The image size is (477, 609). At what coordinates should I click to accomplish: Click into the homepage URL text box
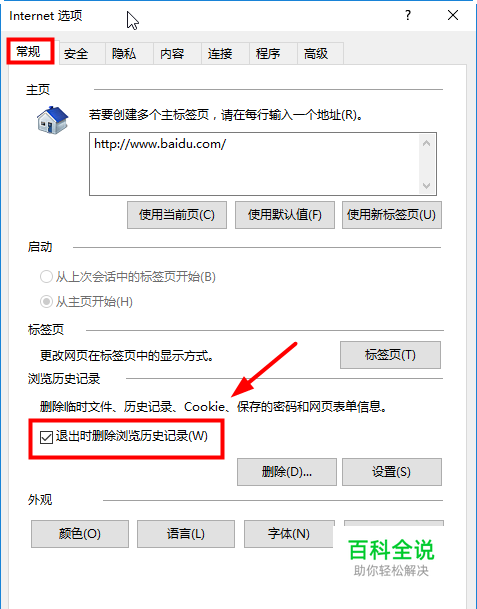tap(254, 164)
